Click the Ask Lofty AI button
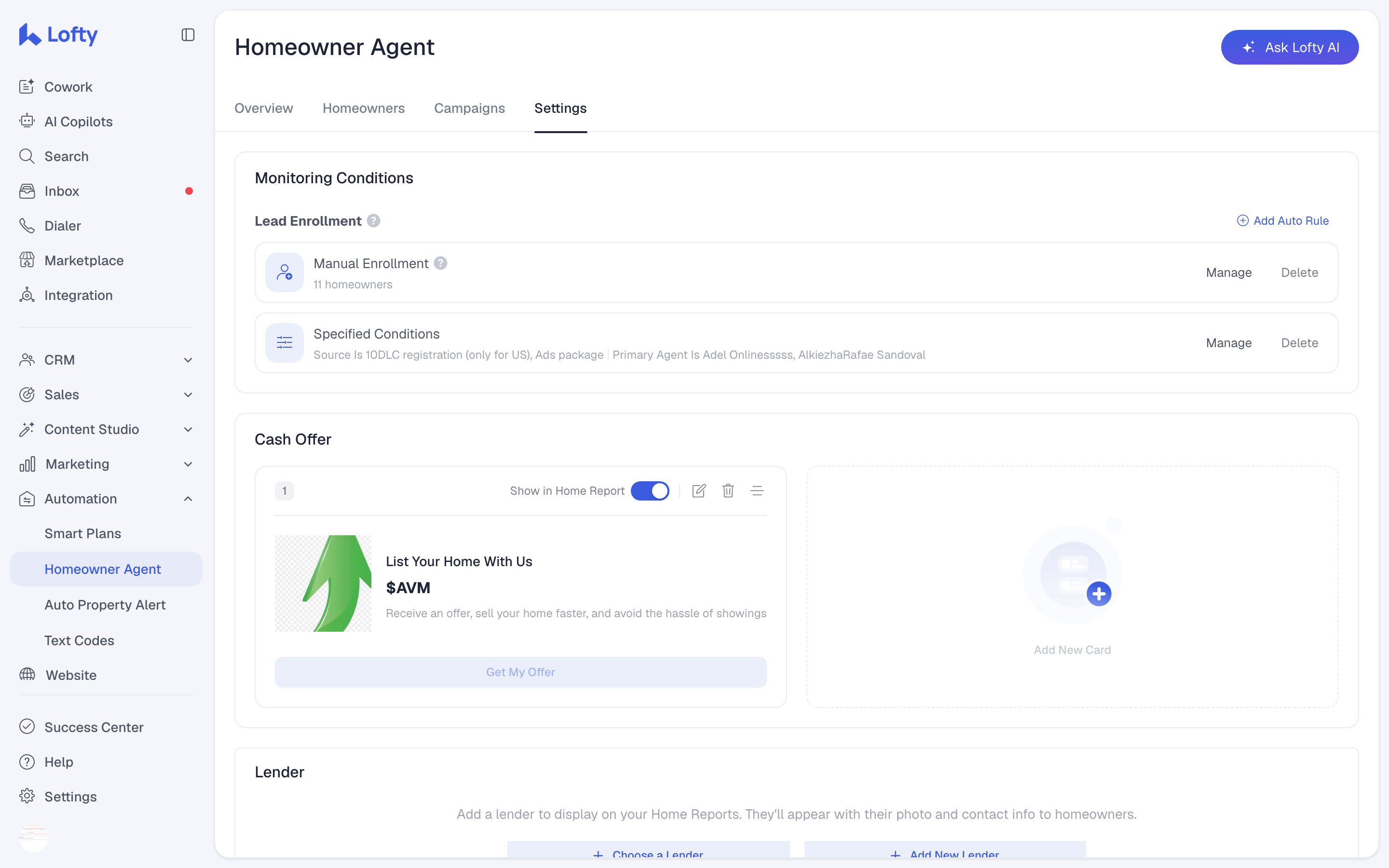This screenshot has width=1389, height=868. coord(1290,47)
